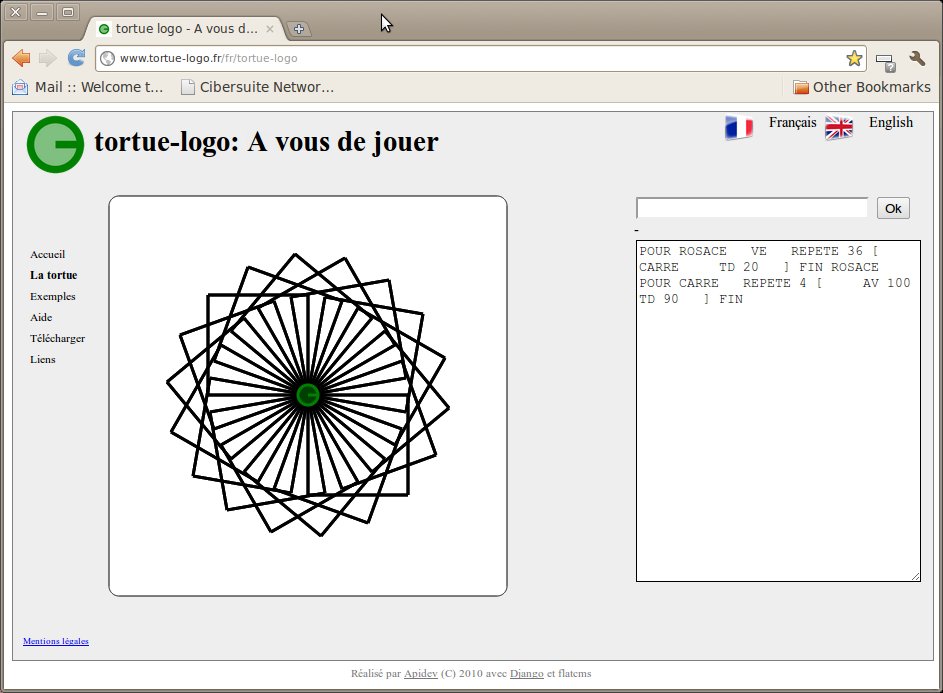Click the Ok button to run command
The image size is (943, 693).
click(893, 208)
